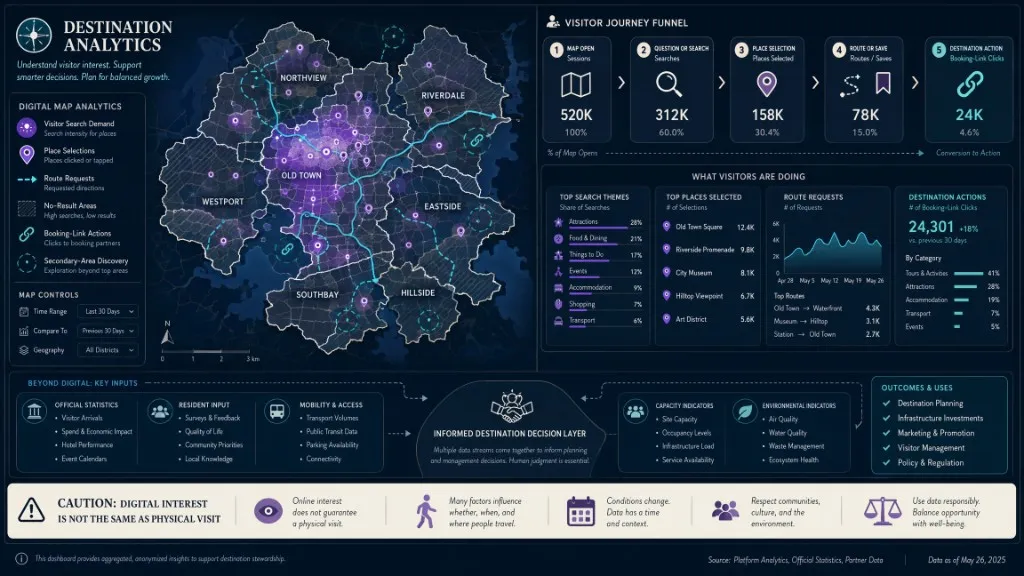The width and height of the screenshot is (1024, 576).
Task: Click the Secondary-Area Discovery dashed circle icon
Action: tap(27, 263)
